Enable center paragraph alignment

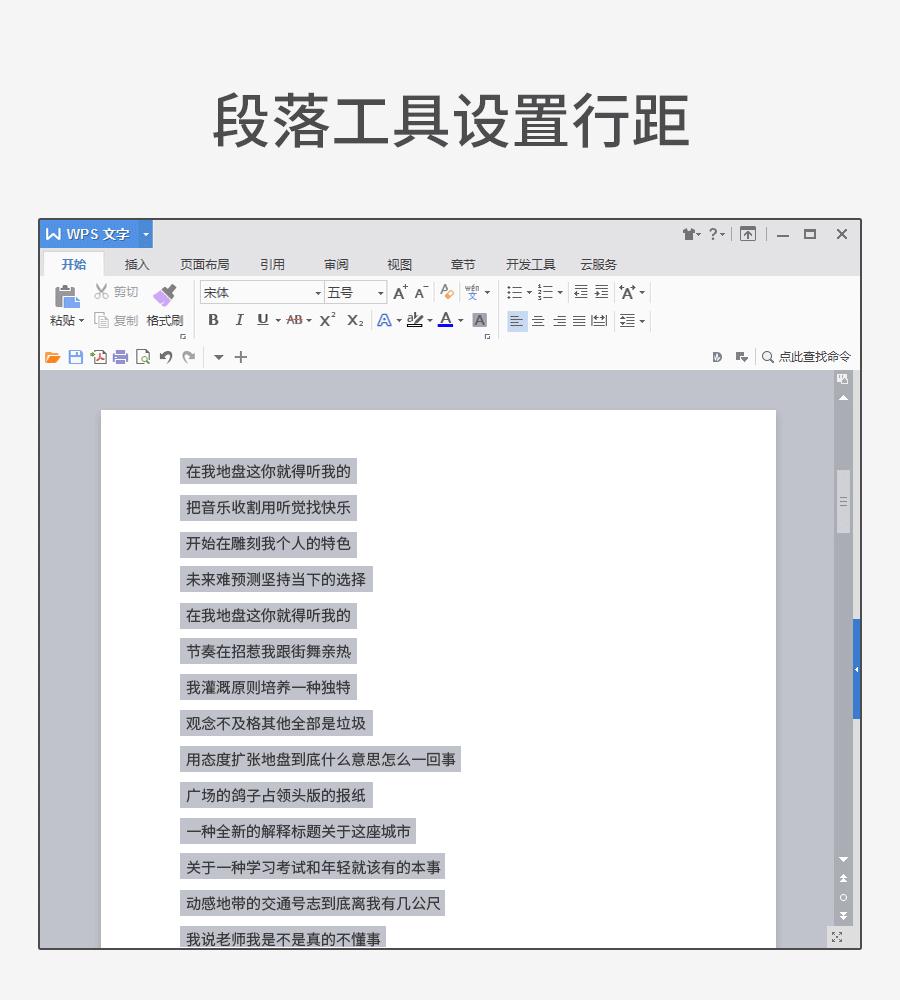point(538,320)
